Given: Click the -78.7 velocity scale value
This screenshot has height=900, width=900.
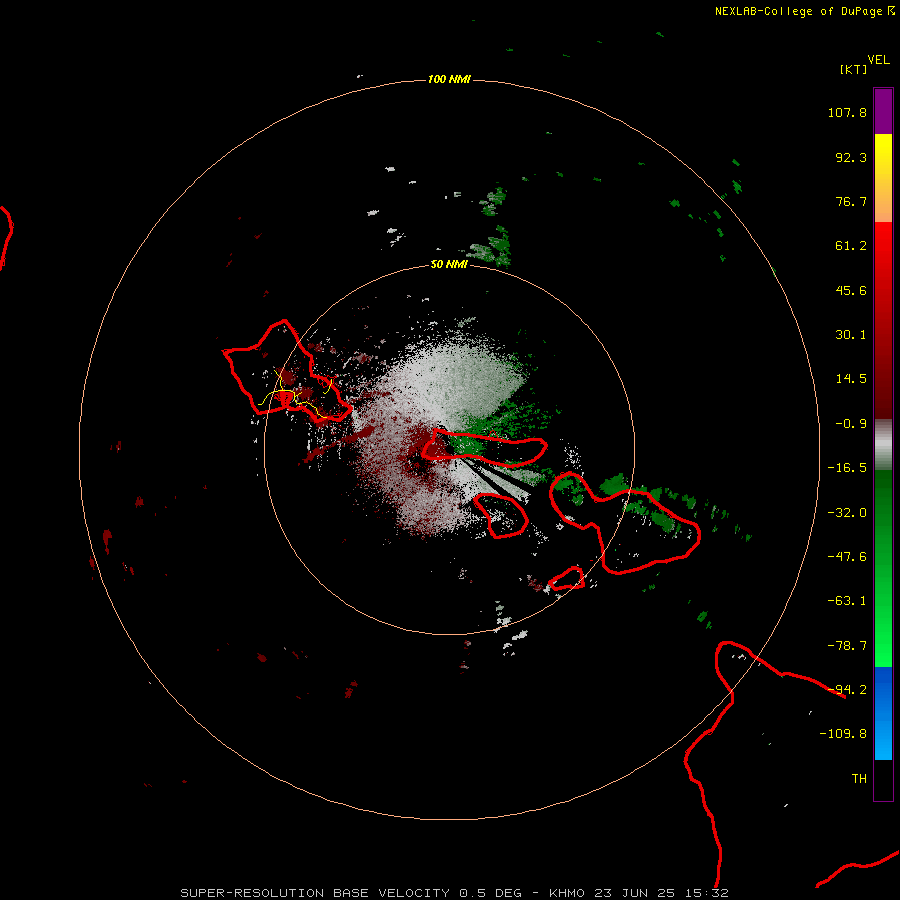Looking at the screenshot, I should (847, 646).
